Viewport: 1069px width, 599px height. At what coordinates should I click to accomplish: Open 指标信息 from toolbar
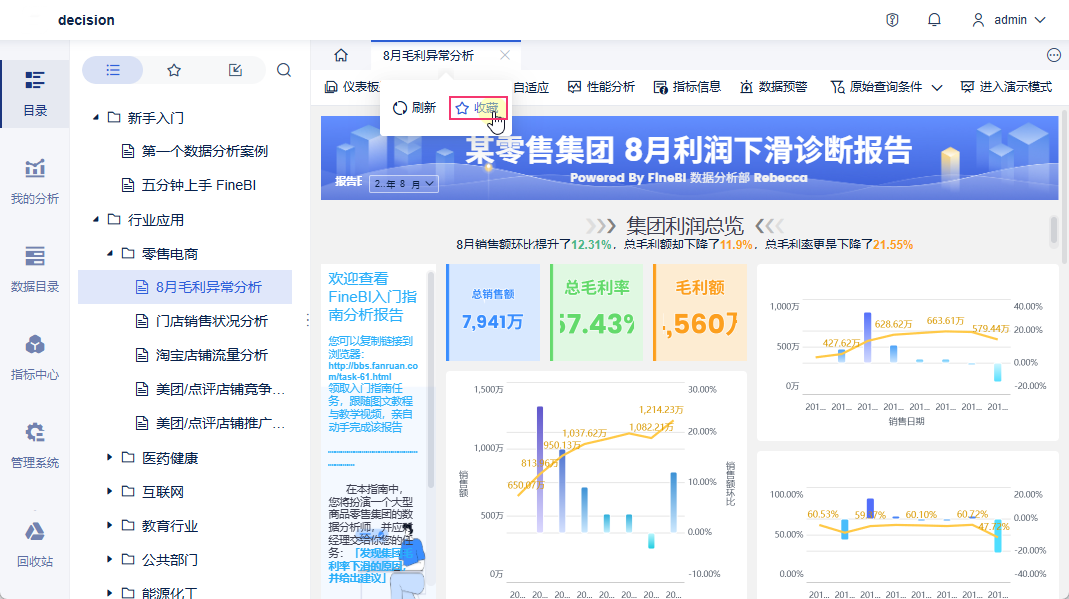687,87
